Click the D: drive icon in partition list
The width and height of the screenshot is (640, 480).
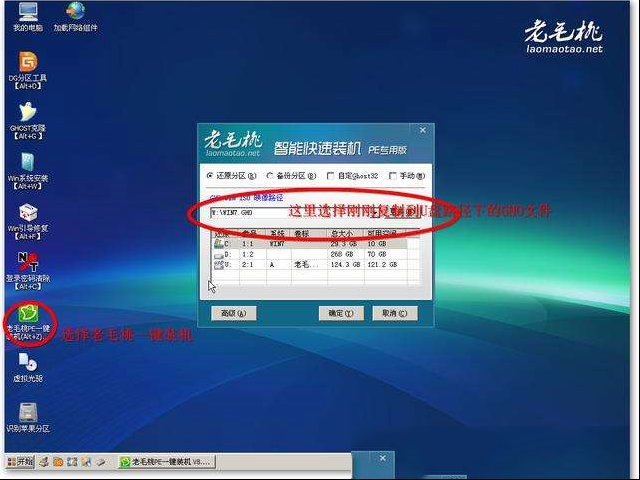click(x=219, y=255)
